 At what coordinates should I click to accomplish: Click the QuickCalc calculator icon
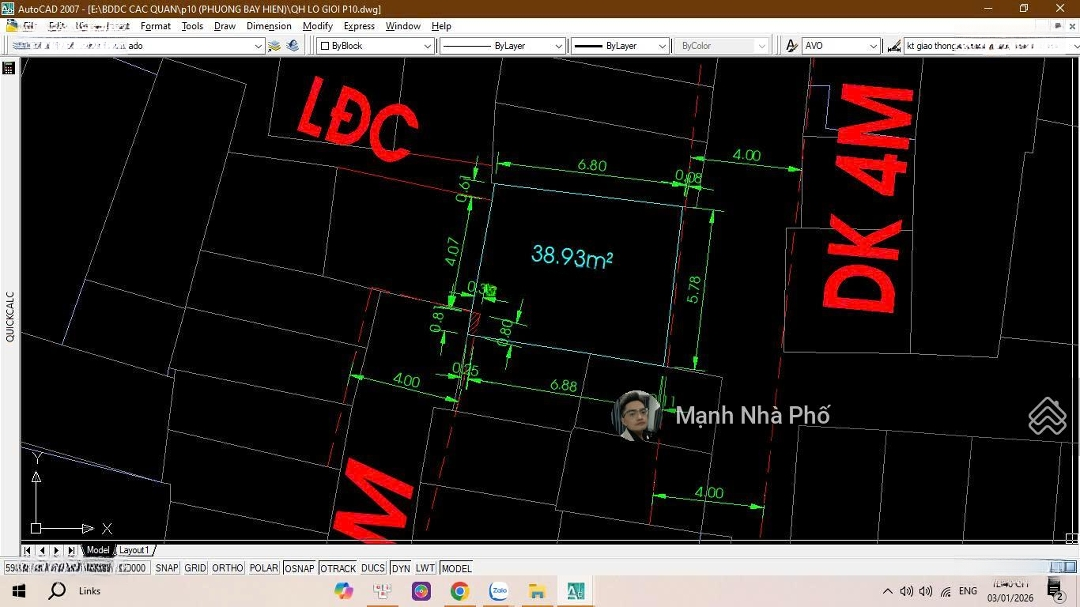9,68
